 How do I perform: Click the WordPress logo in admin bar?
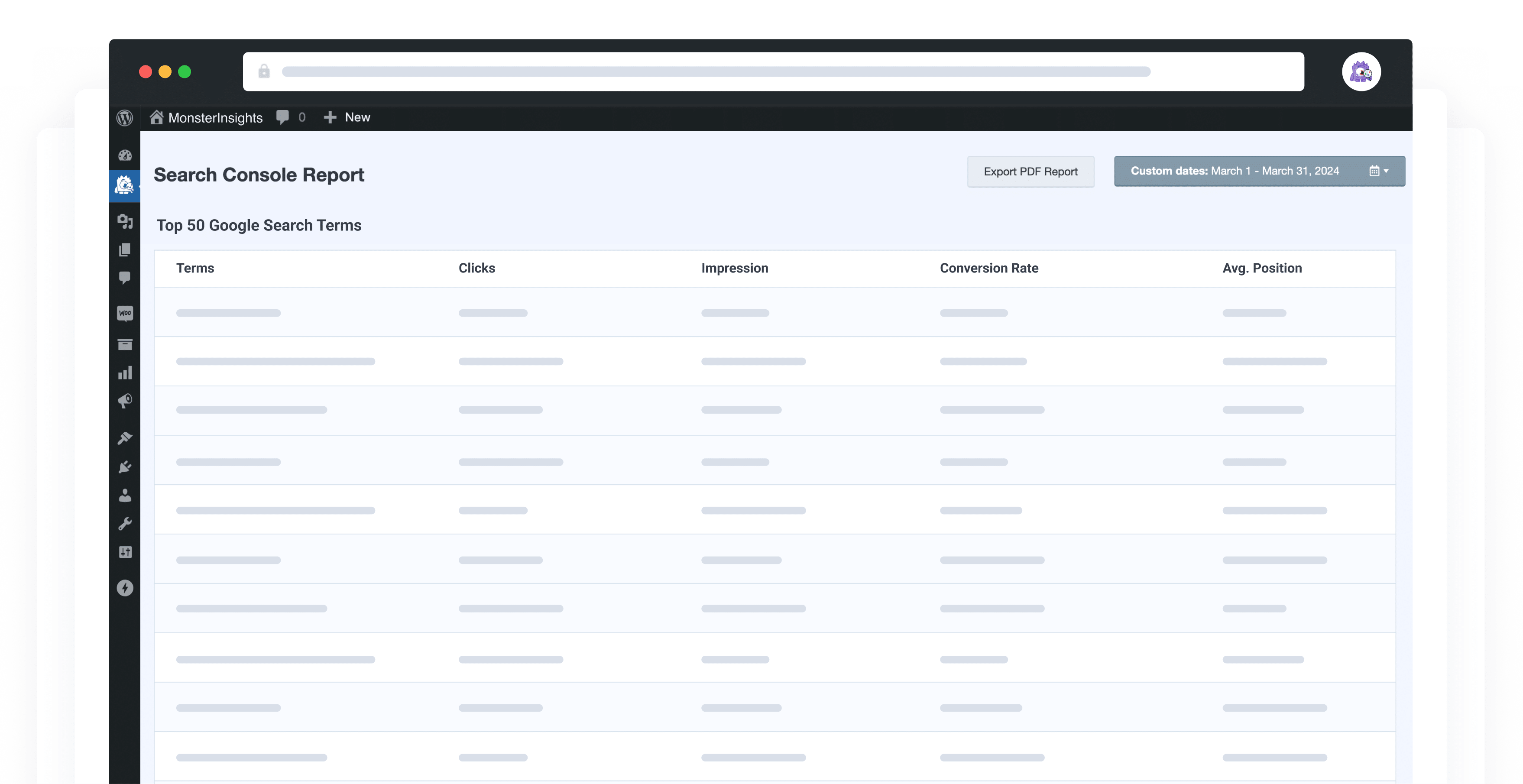[x=125, y=118]
